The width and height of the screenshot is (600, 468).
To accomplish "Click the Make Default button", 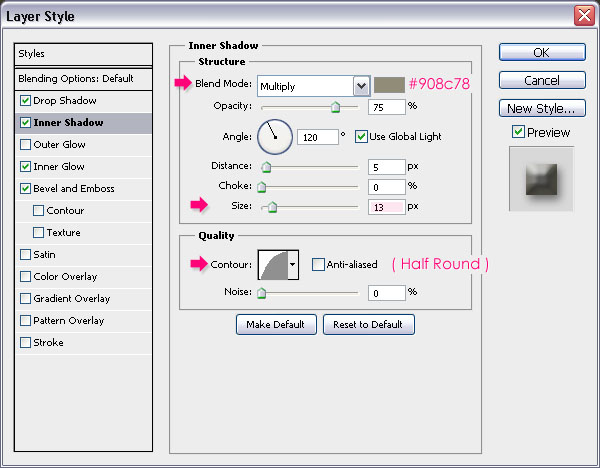I will 277,324.
